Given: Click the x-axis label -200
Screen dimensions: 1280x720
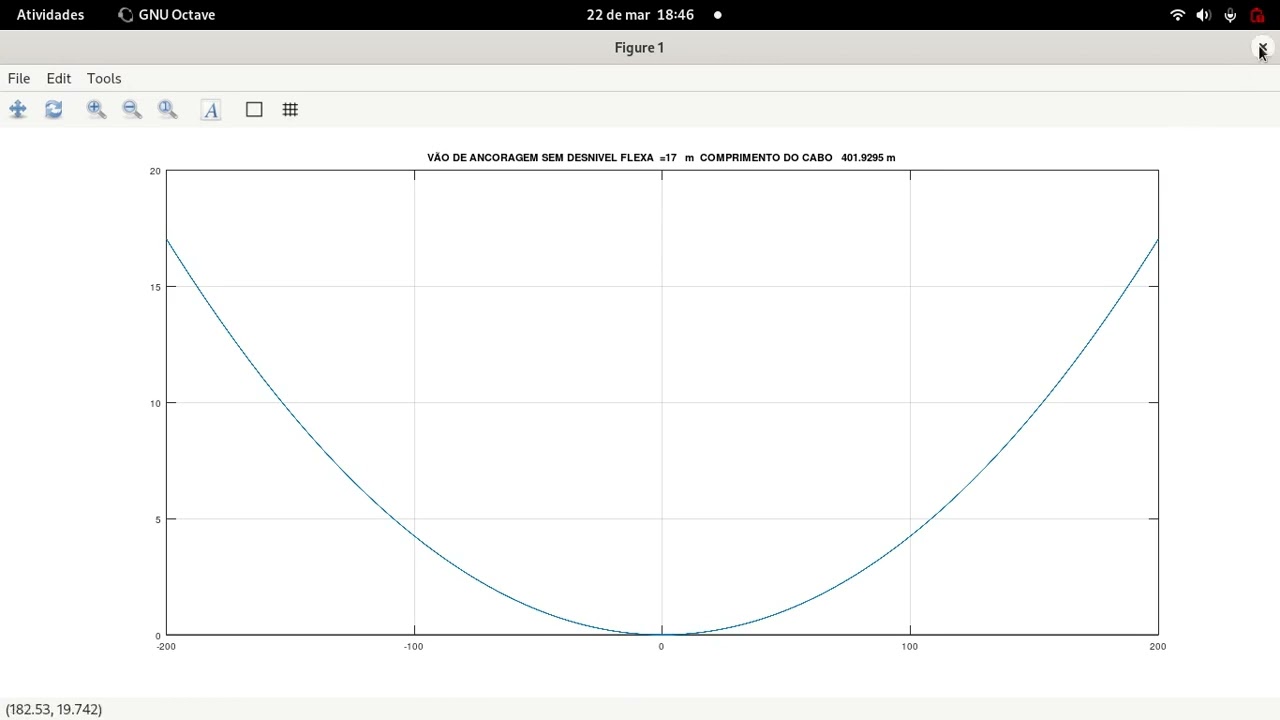Looking at the screenshot, I should pyautogui.click(x=166, y=646).
